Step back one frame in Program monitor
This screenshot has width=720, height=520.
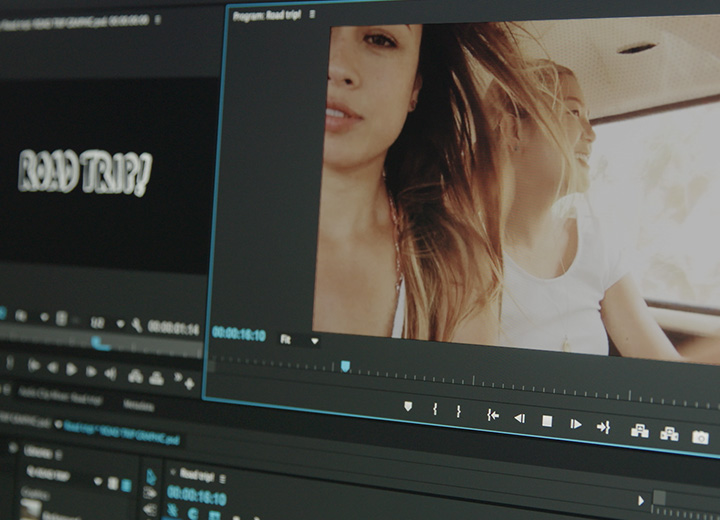coord(519,418)
